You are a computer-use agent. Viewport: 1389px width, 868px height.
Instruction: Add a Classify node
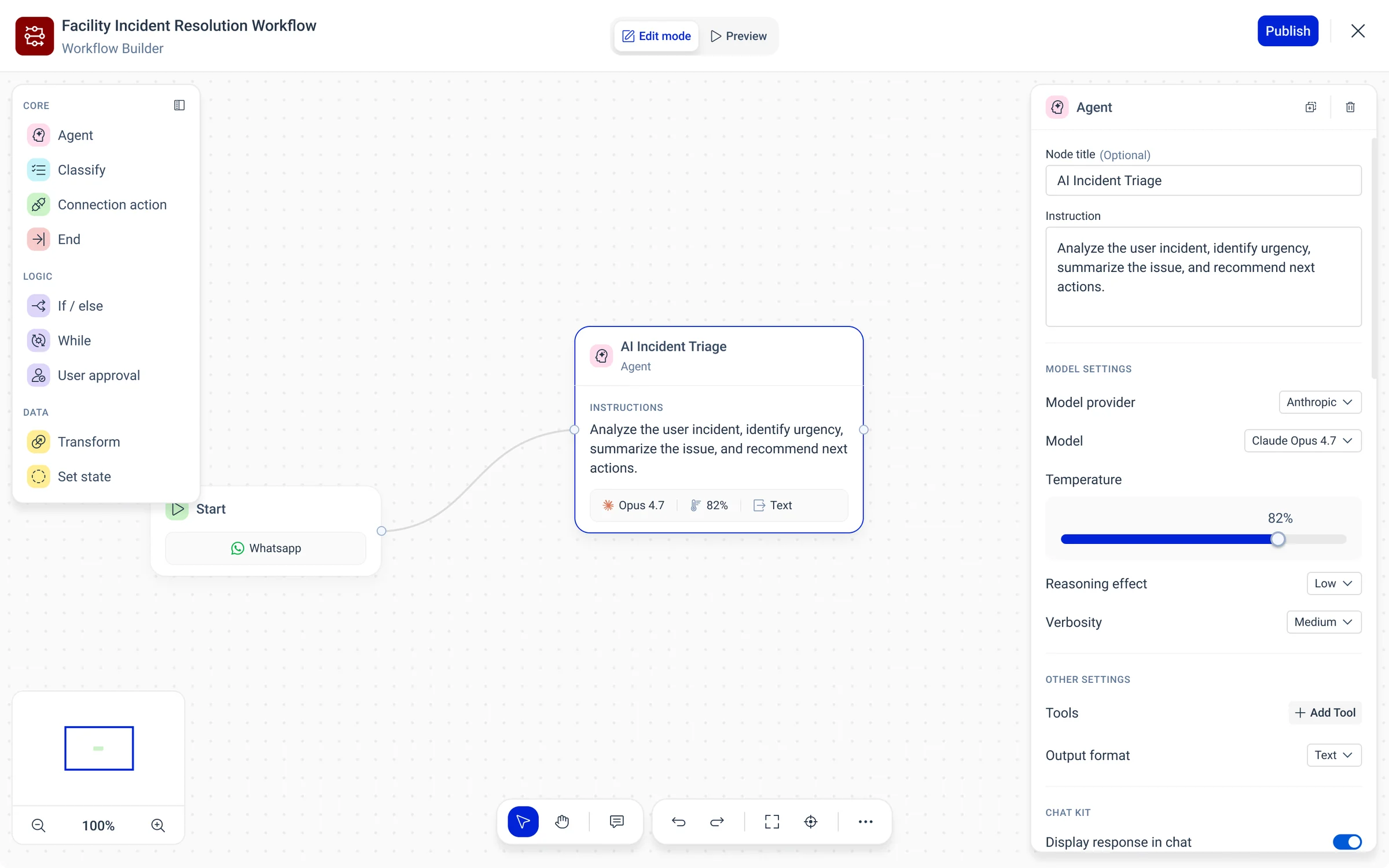point(106,170)
